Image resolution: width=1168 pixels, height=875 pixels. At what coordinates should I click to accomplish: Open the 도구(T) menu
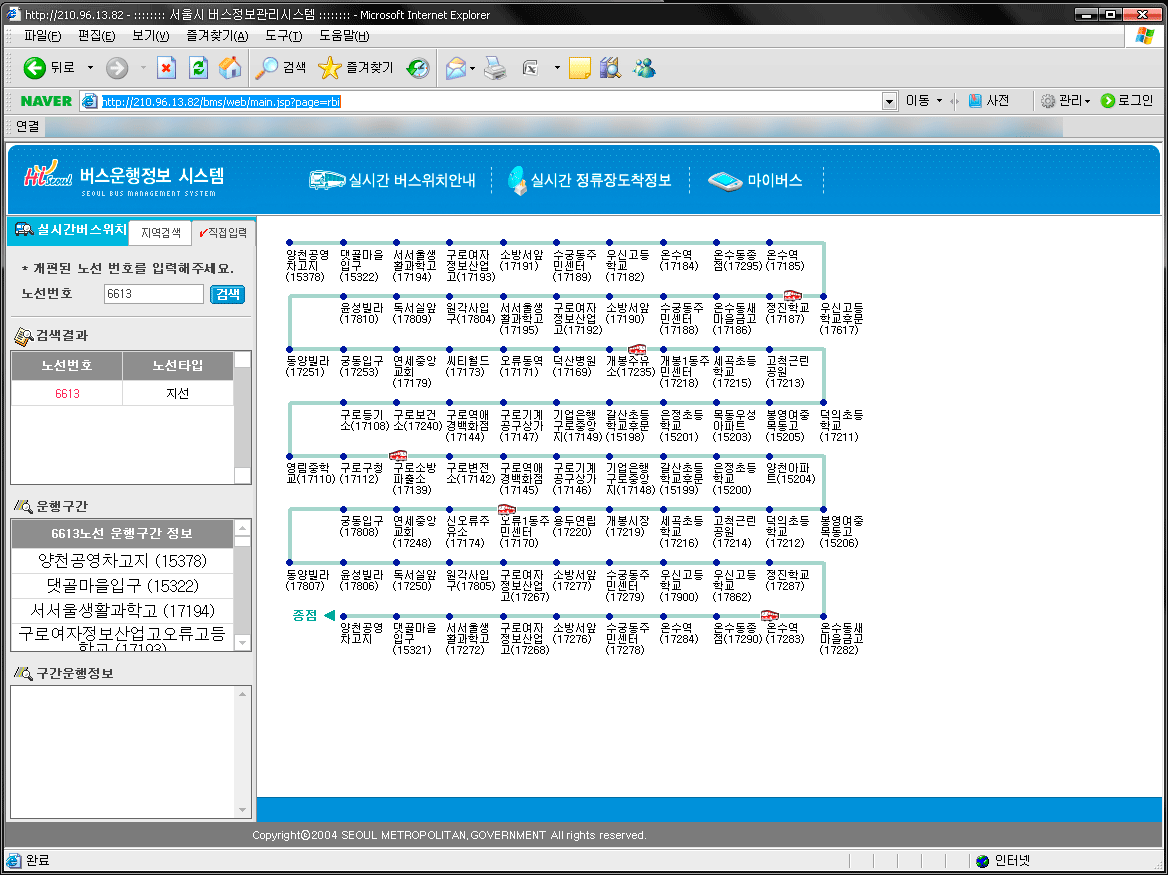[284, 36]
